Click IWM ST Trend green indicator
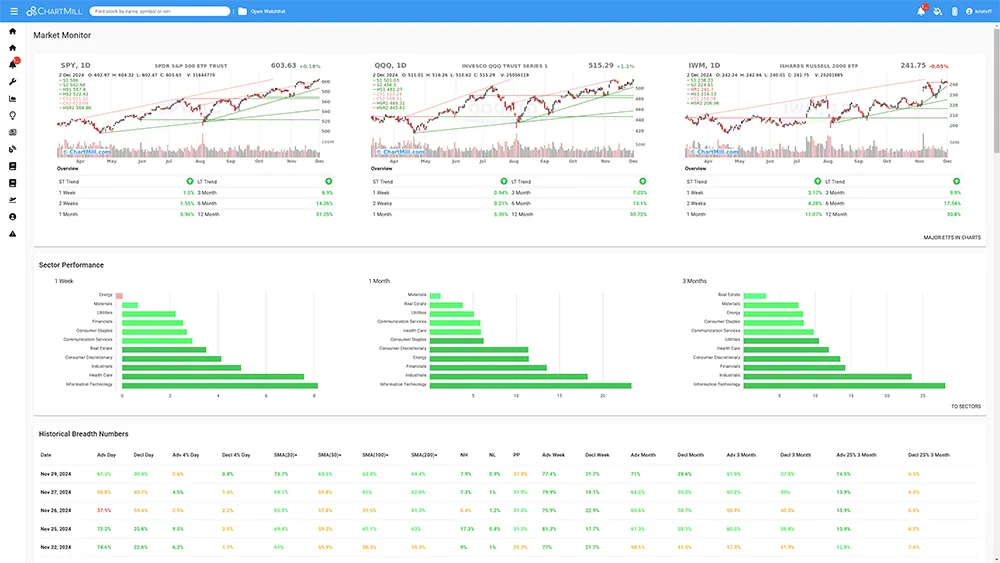This screenshot has height=563, width=1000. 818,182
